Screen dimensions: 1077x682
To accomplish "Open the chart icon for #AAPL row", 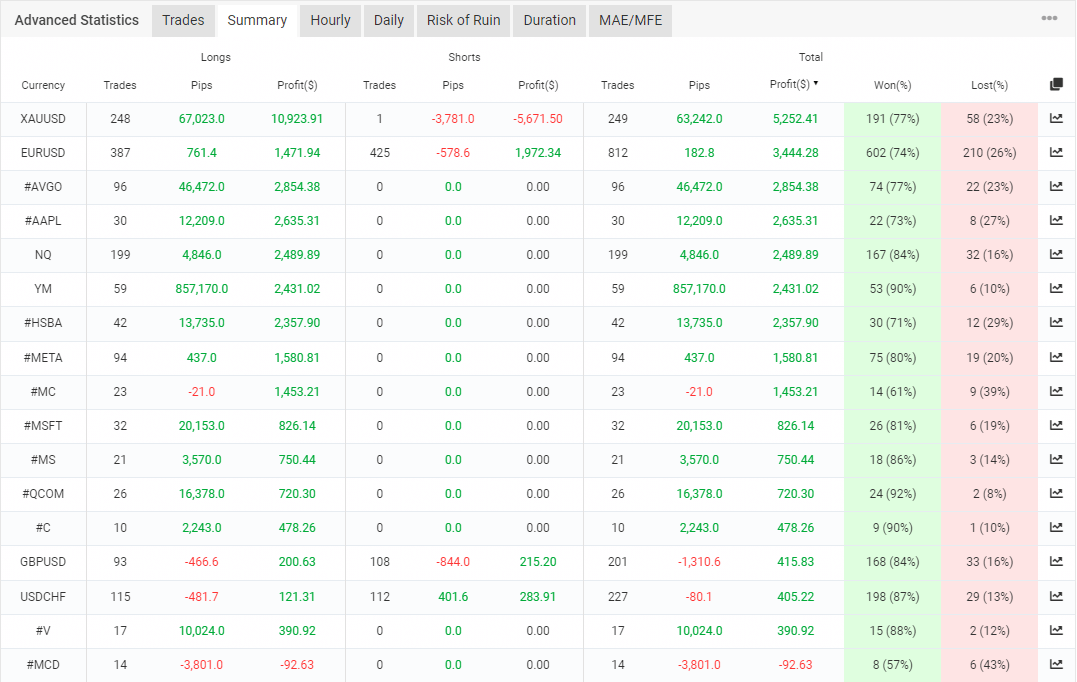I will [1056, 220].
